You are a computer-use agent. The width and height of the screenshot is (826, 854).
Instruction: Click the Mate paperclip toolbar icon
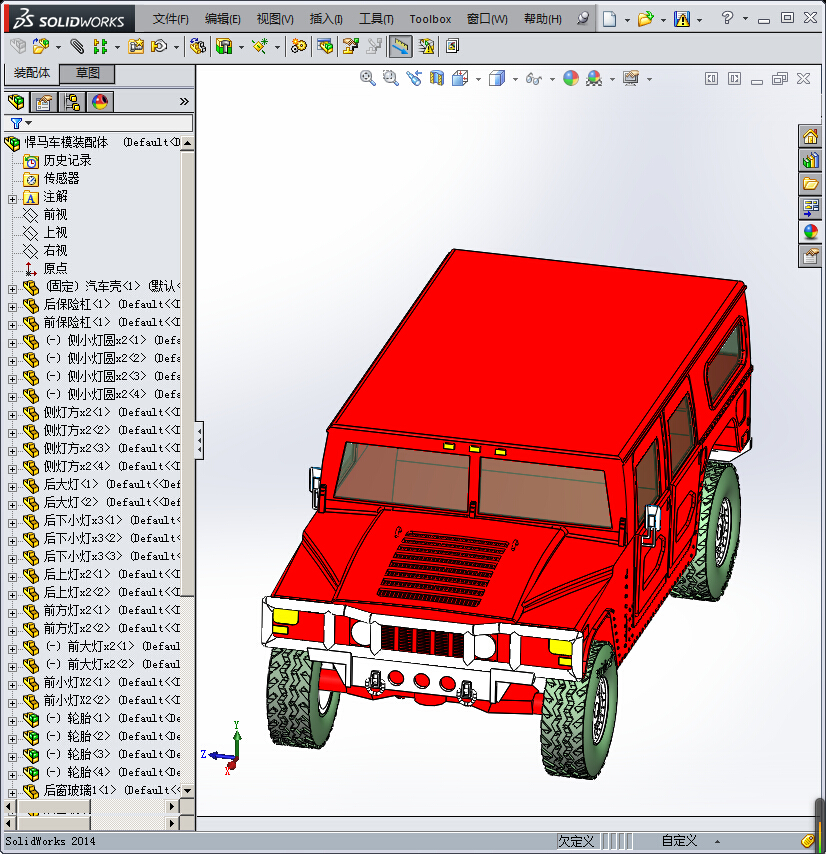click(77, 46)
